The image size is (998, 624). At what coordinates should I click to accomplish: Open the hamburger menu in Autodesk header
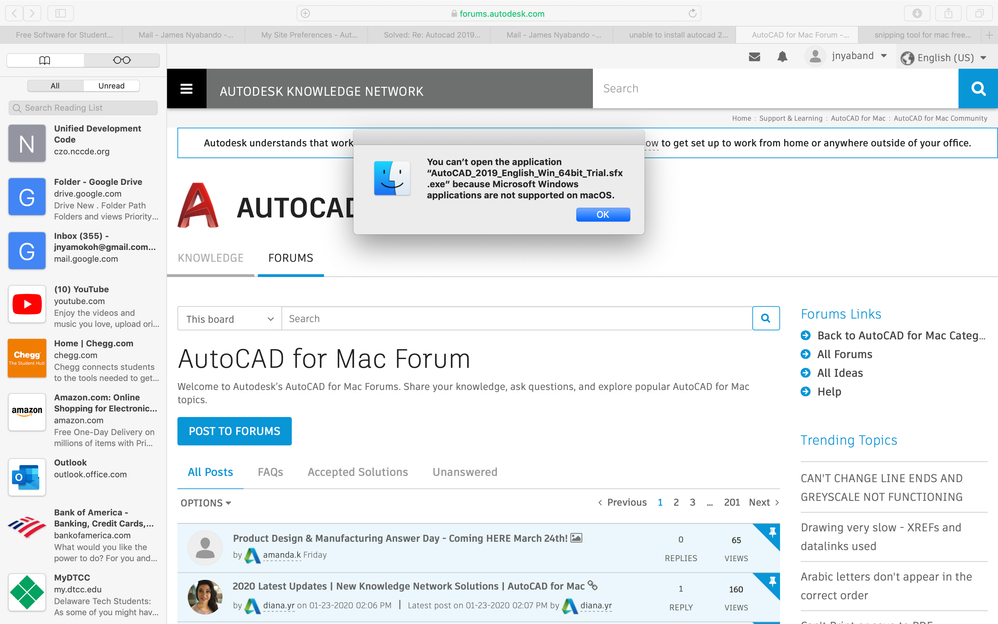[x=186, y=89]
